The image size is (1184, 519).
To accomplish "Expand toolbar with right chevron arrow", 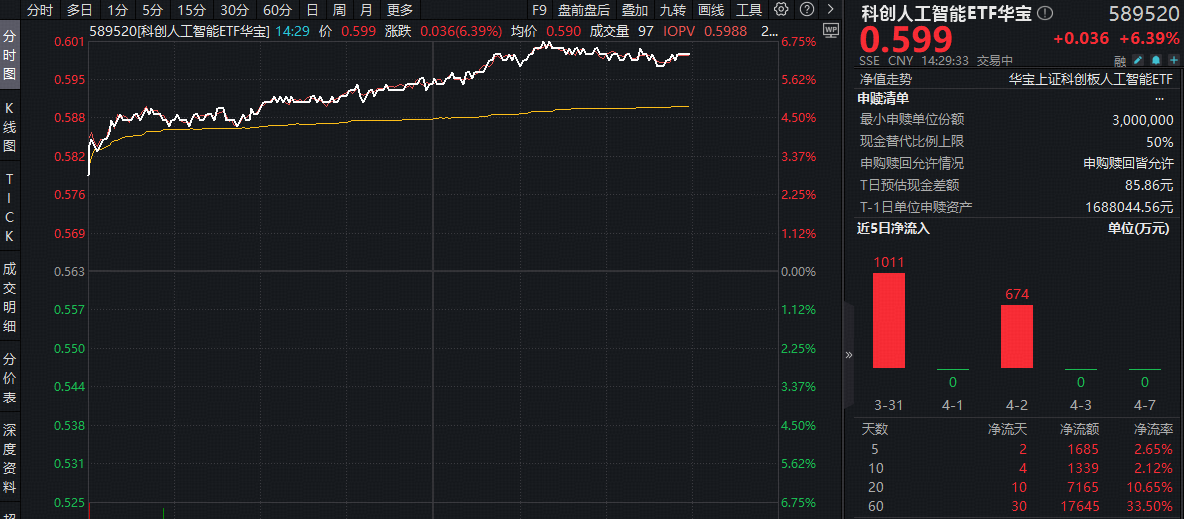I will [x=828, y=10].
